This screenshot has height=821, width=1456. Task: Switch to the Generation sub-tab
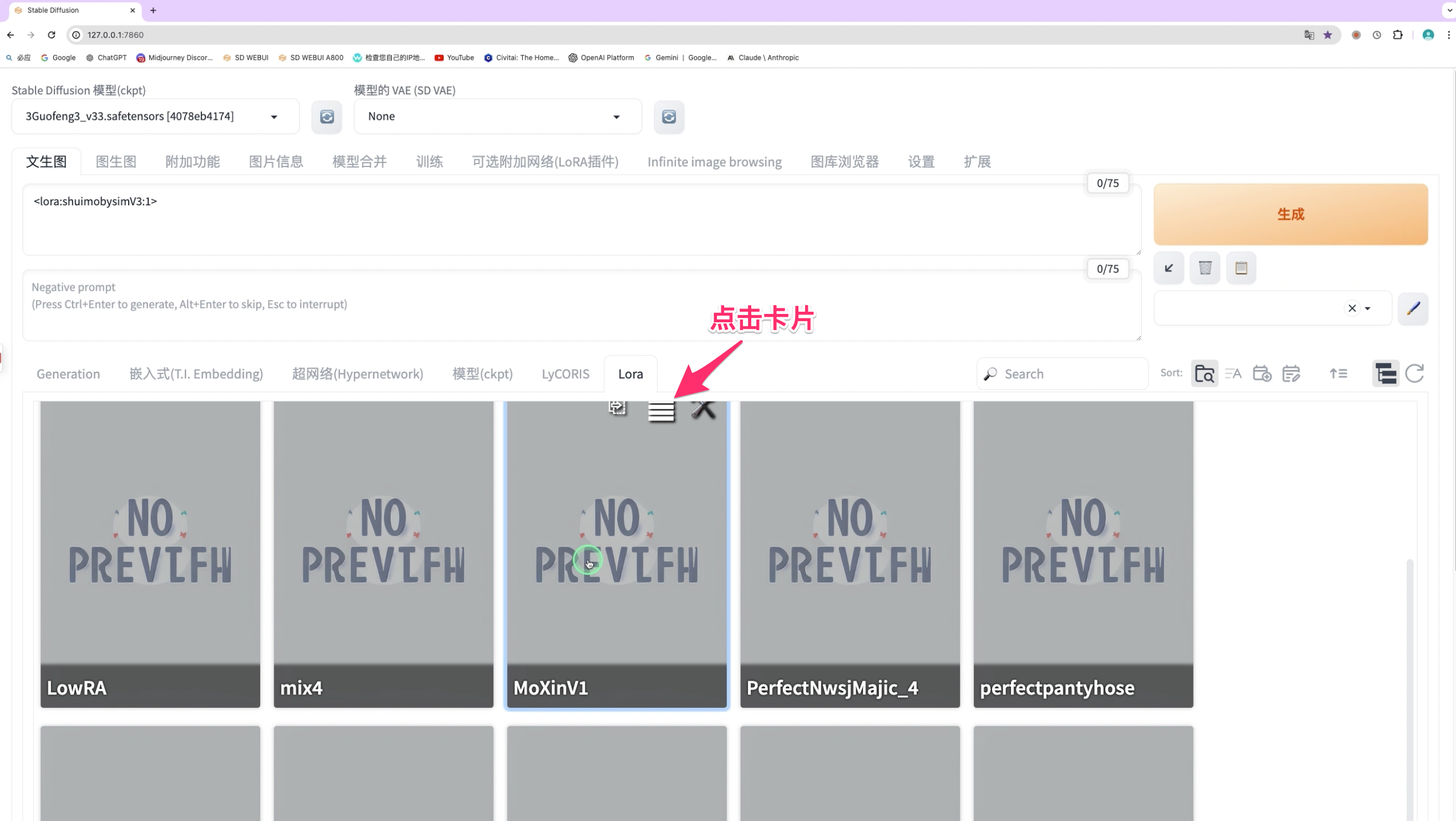68,373
